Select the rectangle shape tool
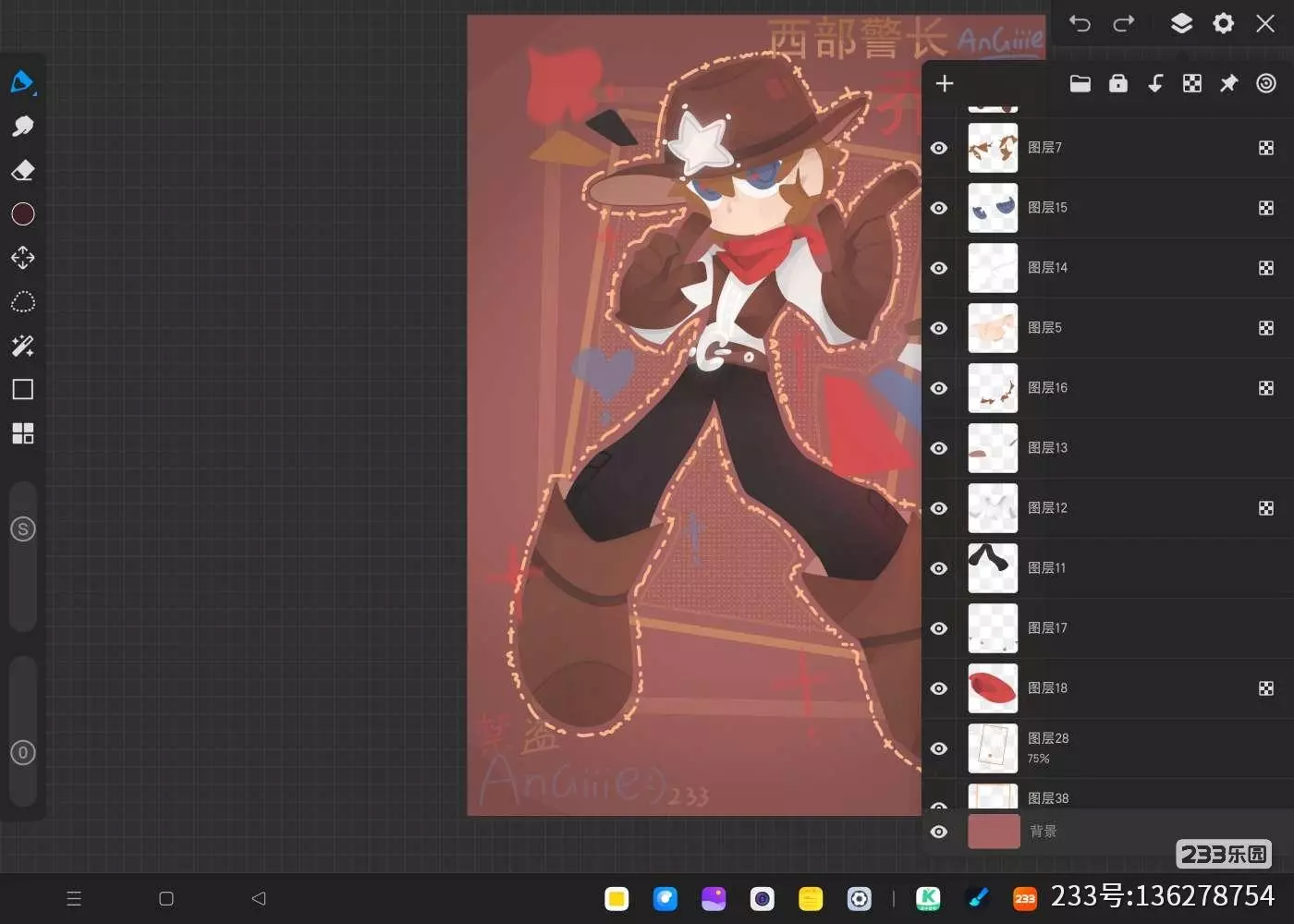Viewport: 1294px width, 924px height. [23, 389]
